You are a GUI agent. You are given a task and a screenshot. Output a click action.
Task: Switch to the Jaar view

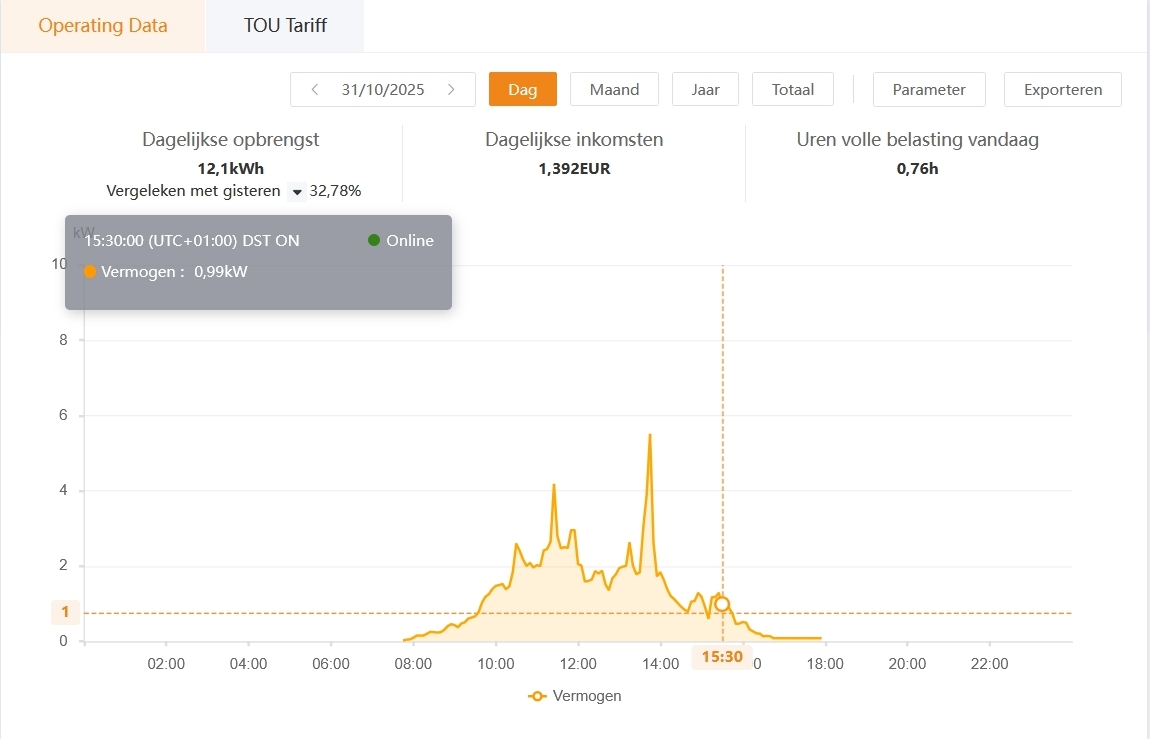coord(705,90)
